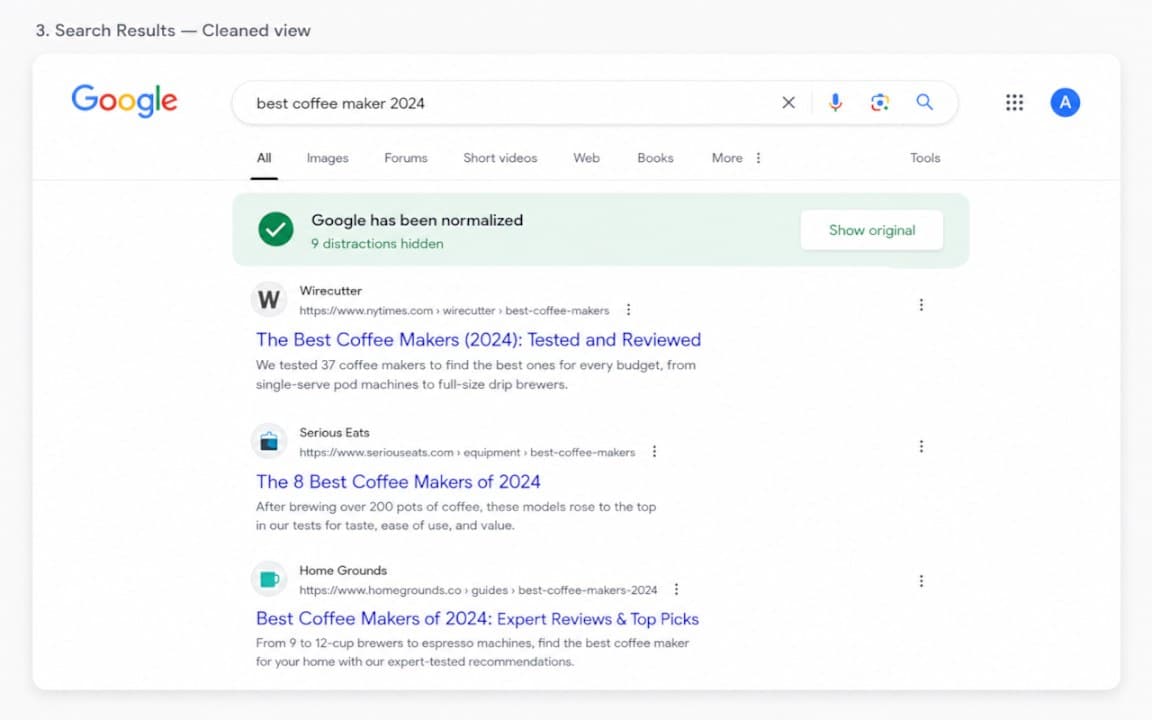Click the Google logo

pyautogui.click(x=124, y=101)
